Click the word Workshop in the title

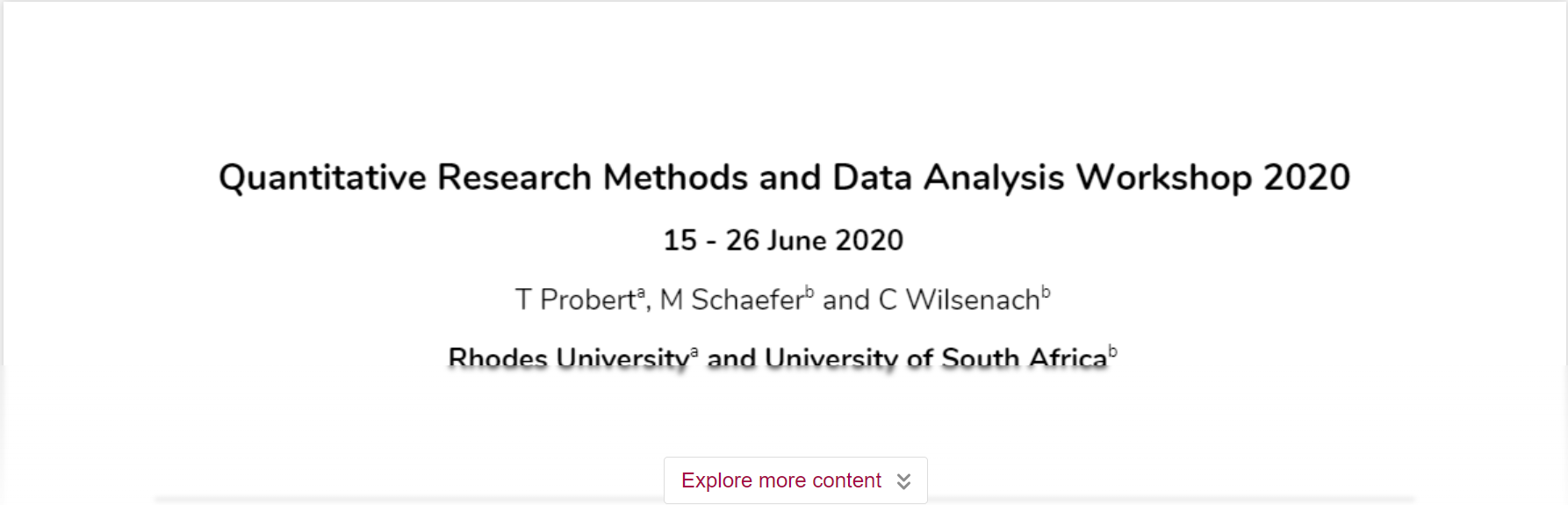[x=1164, y=177]
